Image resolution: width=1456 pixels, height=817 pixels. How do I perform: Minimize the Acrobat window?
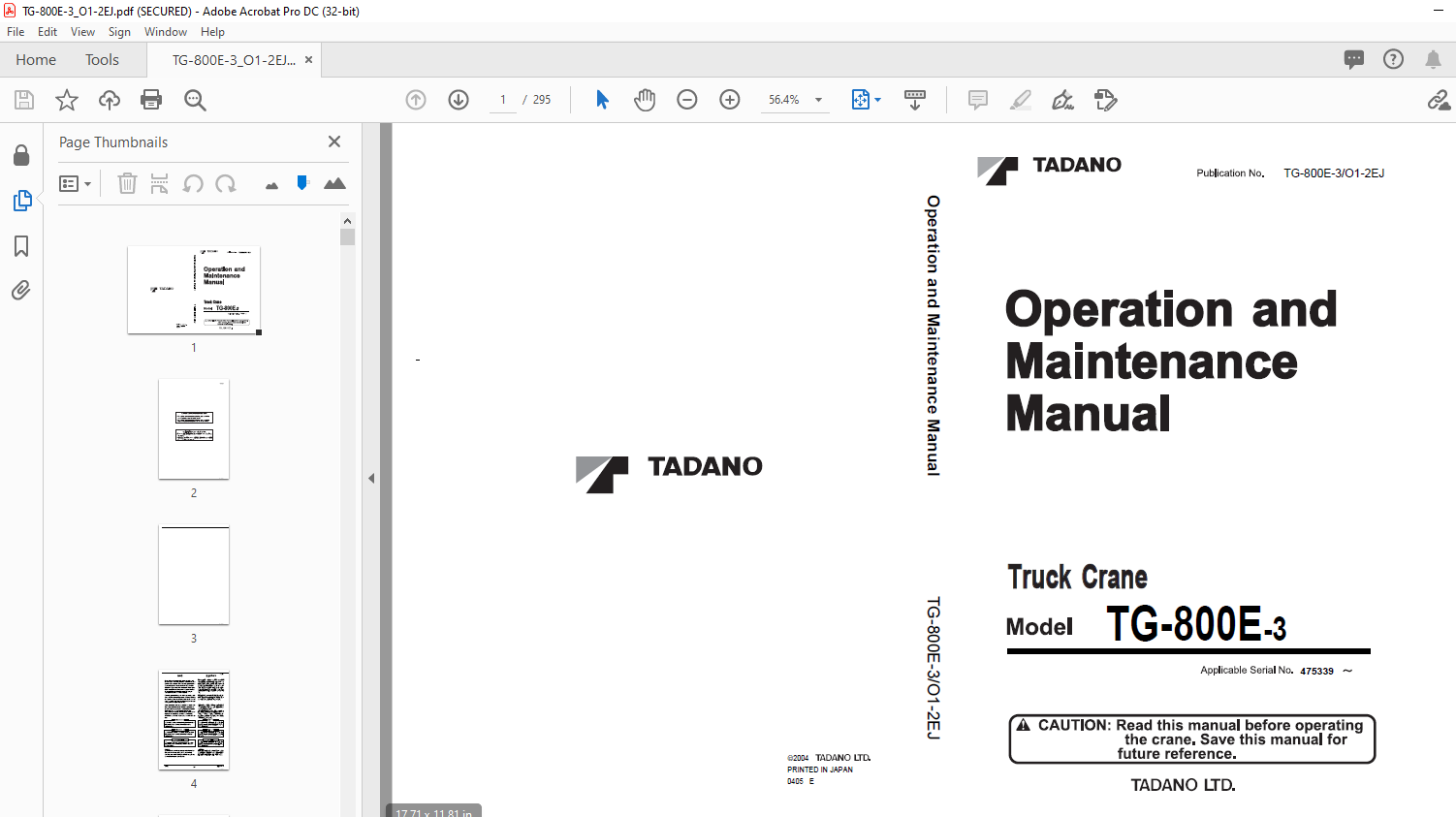(x=1439, y=11)
